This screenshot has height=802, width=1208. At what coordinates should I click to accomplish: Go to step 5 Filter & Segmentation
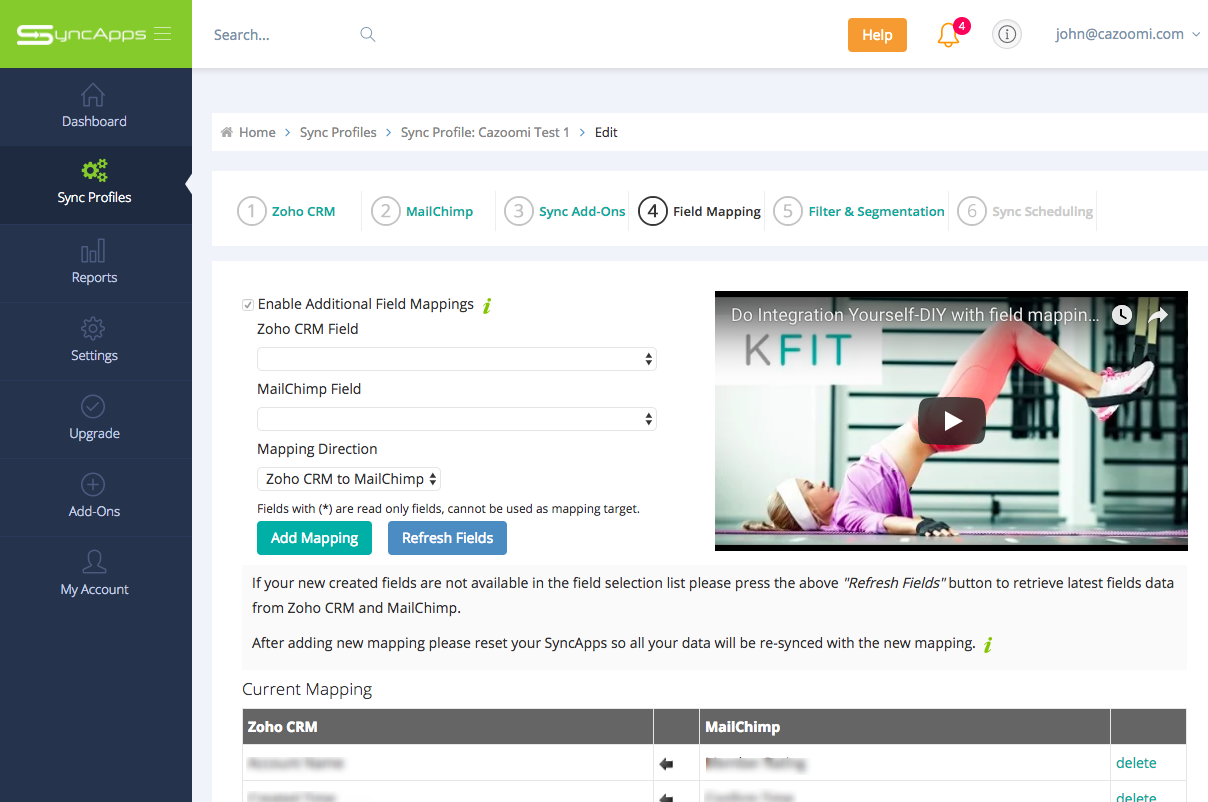tap(859, 211)
